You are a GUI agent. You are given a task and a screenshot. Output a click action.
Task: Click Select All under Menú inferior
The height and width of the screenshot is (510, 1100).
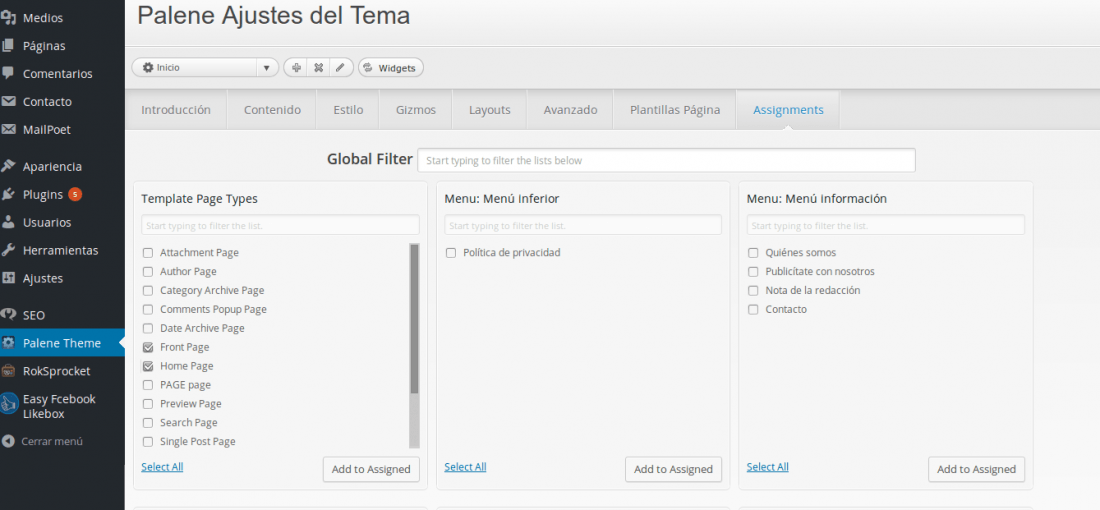pos(465,467)
